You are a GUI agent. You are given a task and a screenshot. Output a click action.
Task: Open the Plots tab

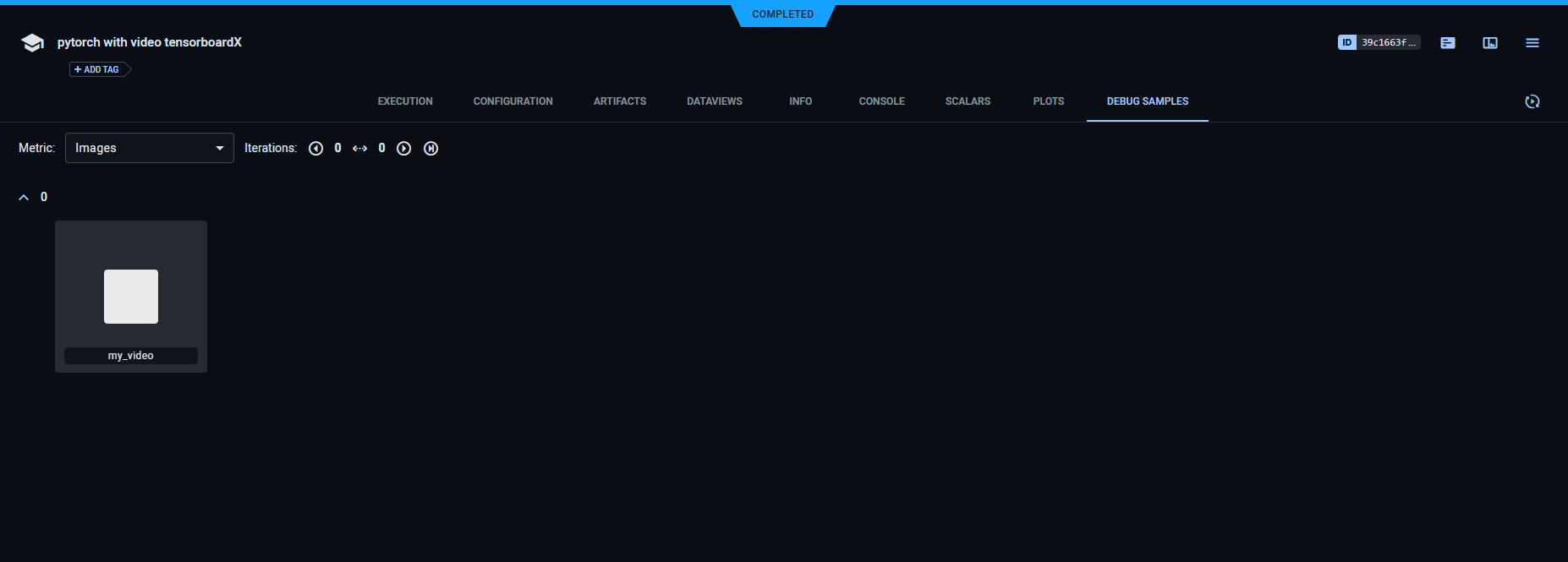coord(1049,101)
